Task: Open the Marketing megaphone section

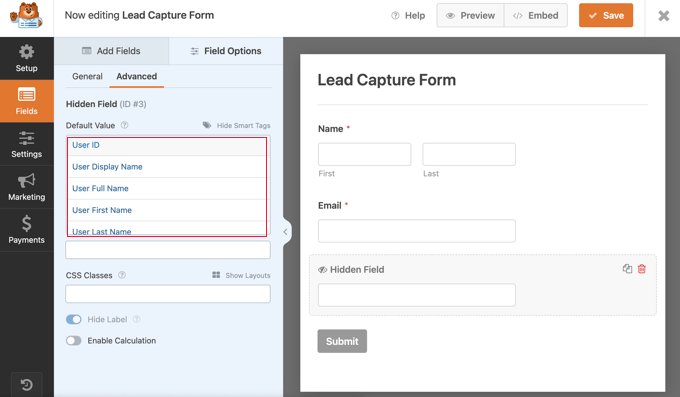Action: click(x=26, y=187)
